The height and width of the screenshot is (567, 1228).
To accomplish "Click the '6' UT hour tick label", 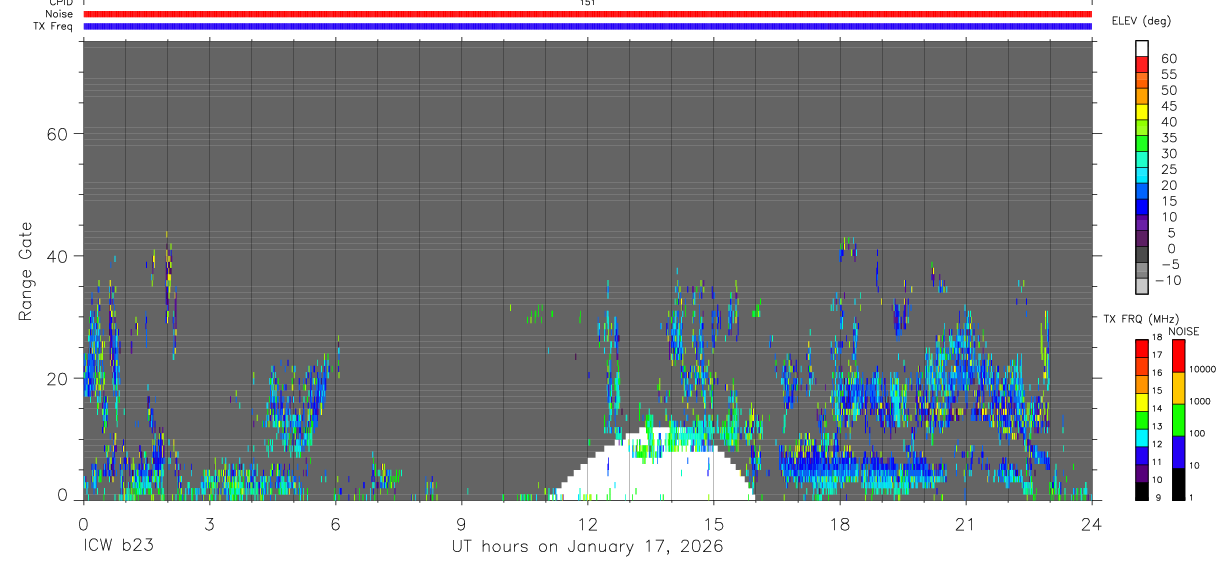I will click(x=335, y=523).
